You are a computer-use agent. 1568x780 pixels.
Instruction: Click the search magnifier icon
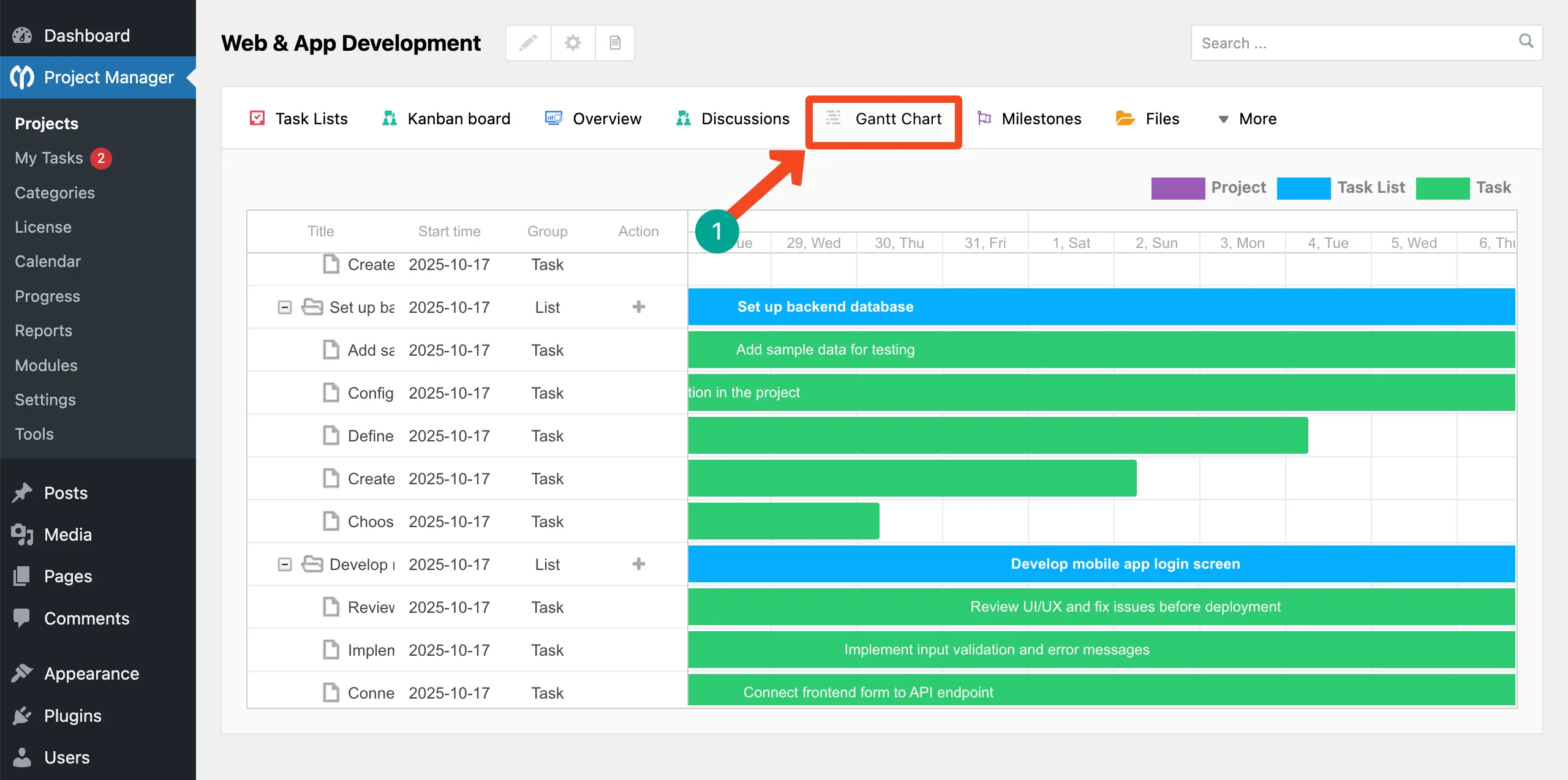[1526, 42]
